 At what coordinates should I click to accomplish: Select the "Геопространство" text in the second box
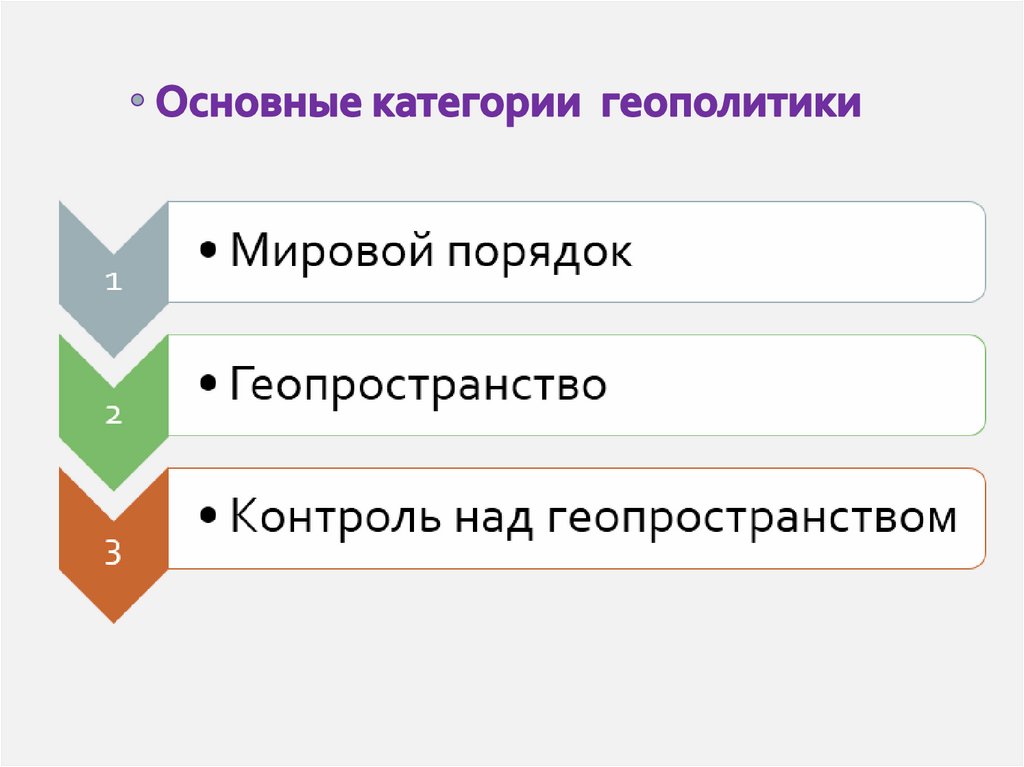pos(418,386)
